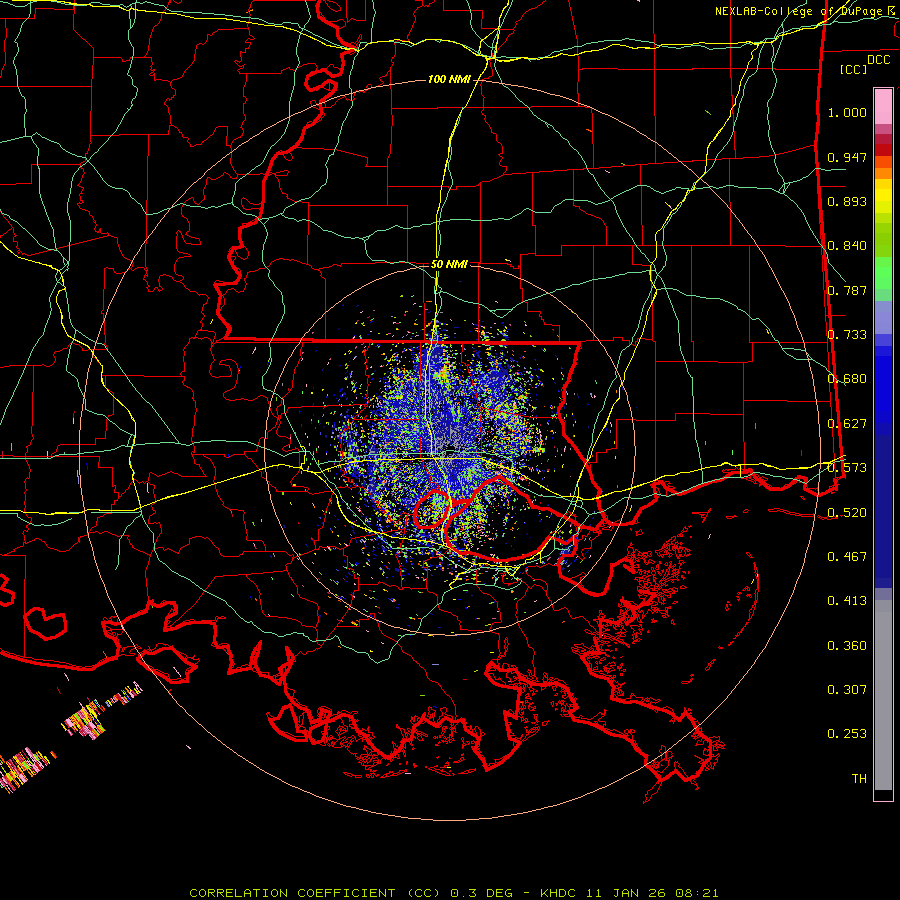Click the 0.627 legend value

click(847, 424)
